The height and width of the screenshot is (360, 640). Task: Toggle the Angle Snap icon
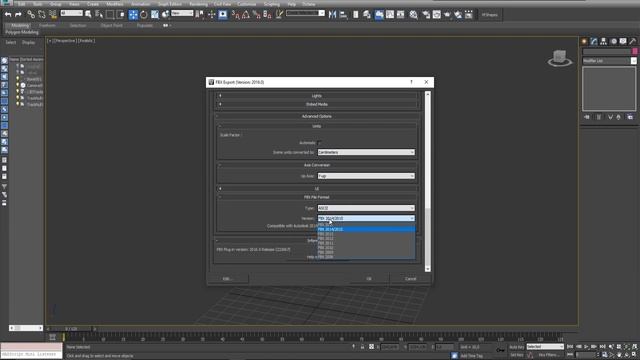pyautogui.click(x=246, y=15)
